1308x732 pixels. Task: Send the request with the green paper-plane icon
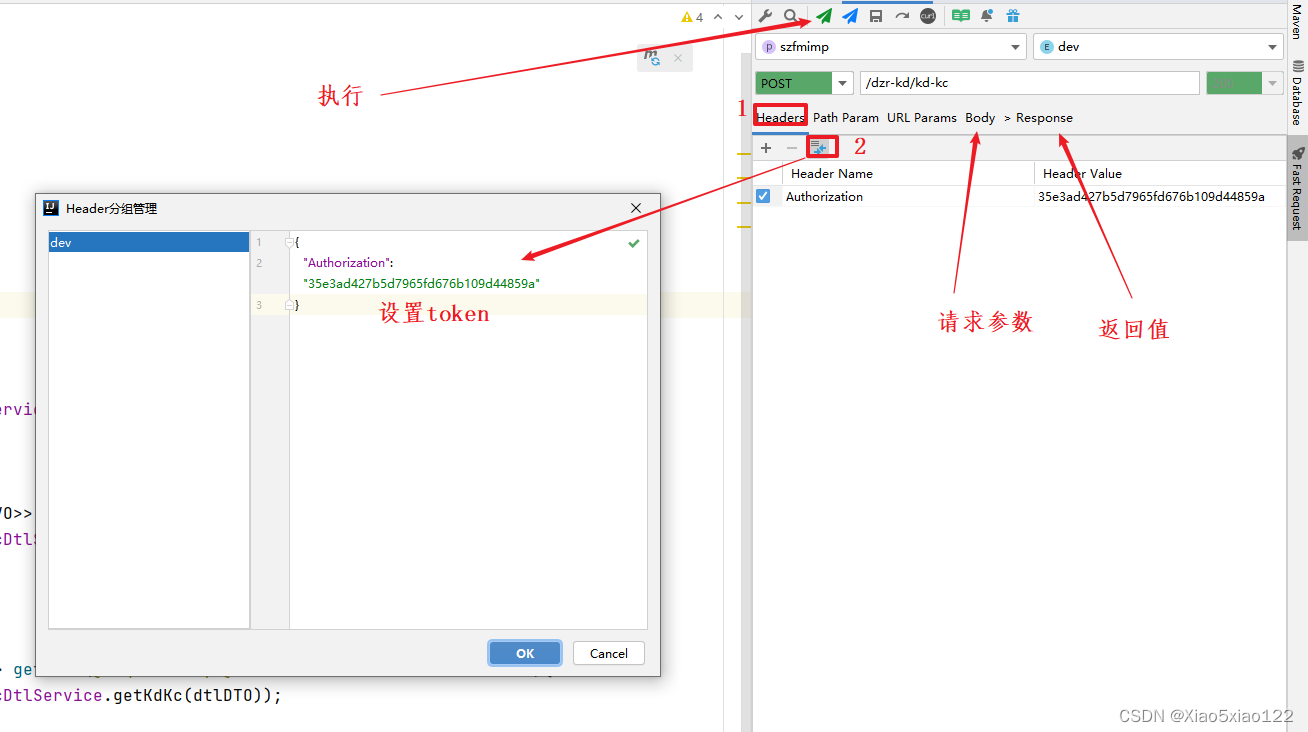(824, 16)
